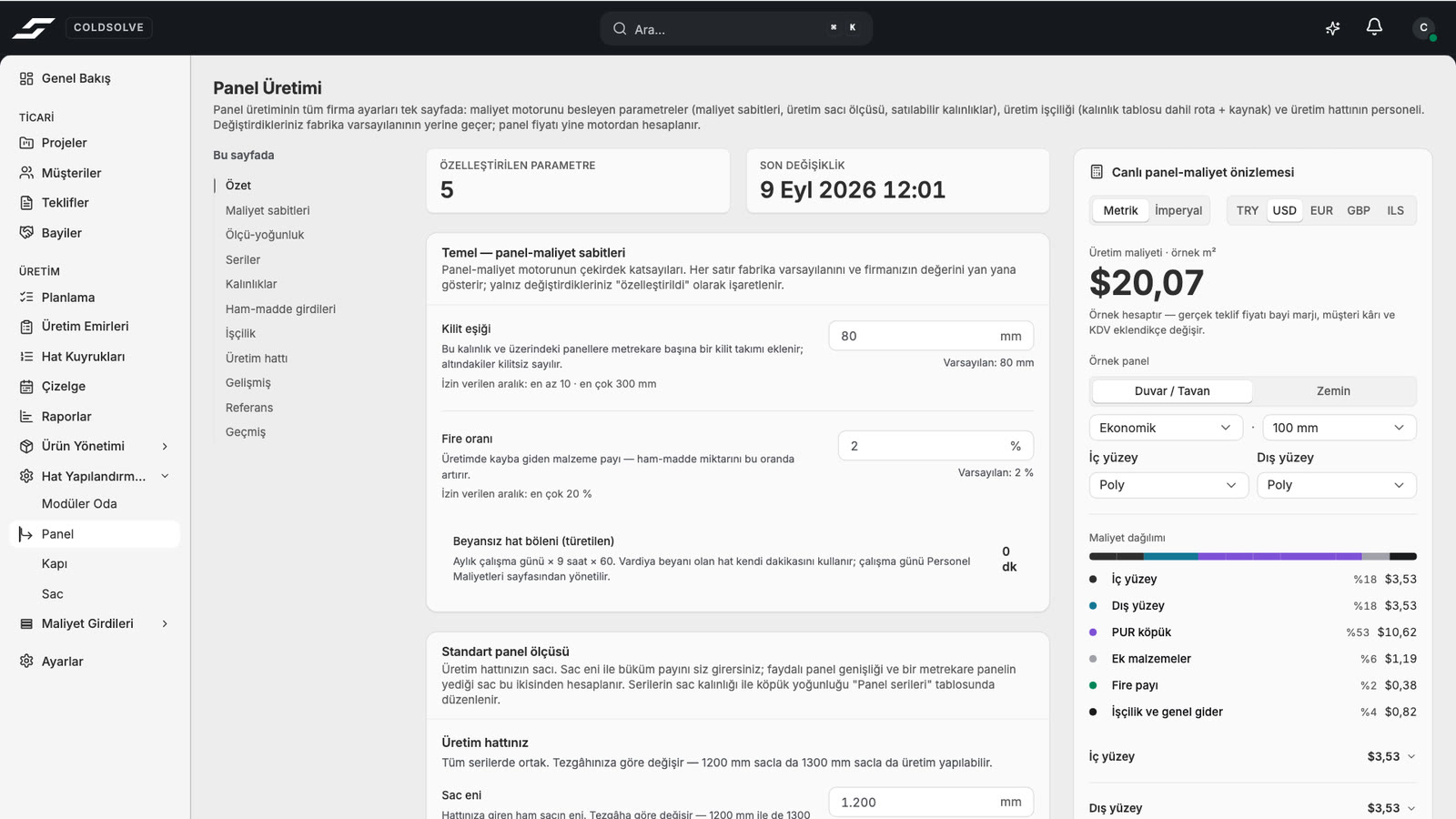
Task: Select ILS currency
Action: tap(1395, 210)
